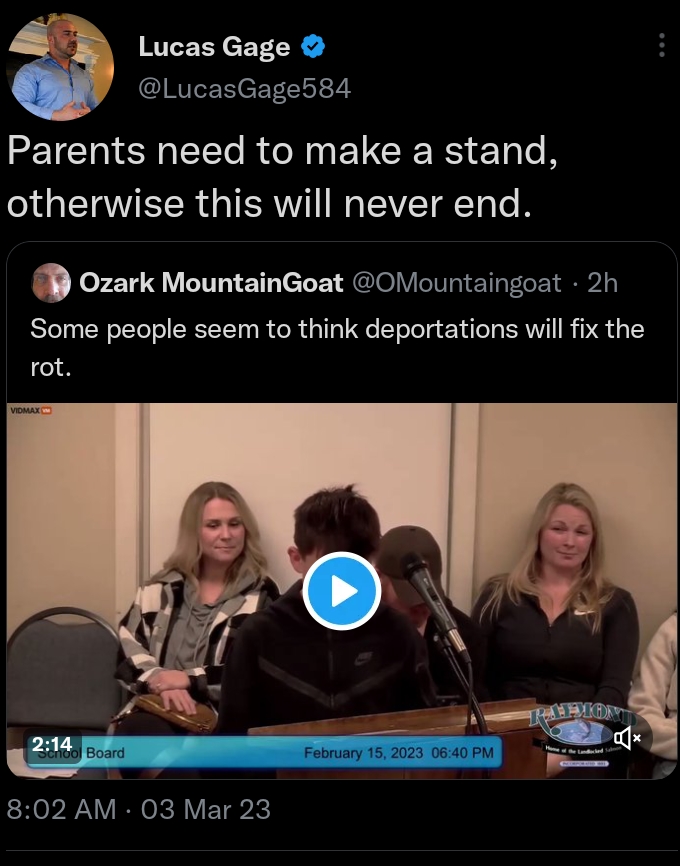Open the @OMountaingoat handle

[x=457, y=283]
